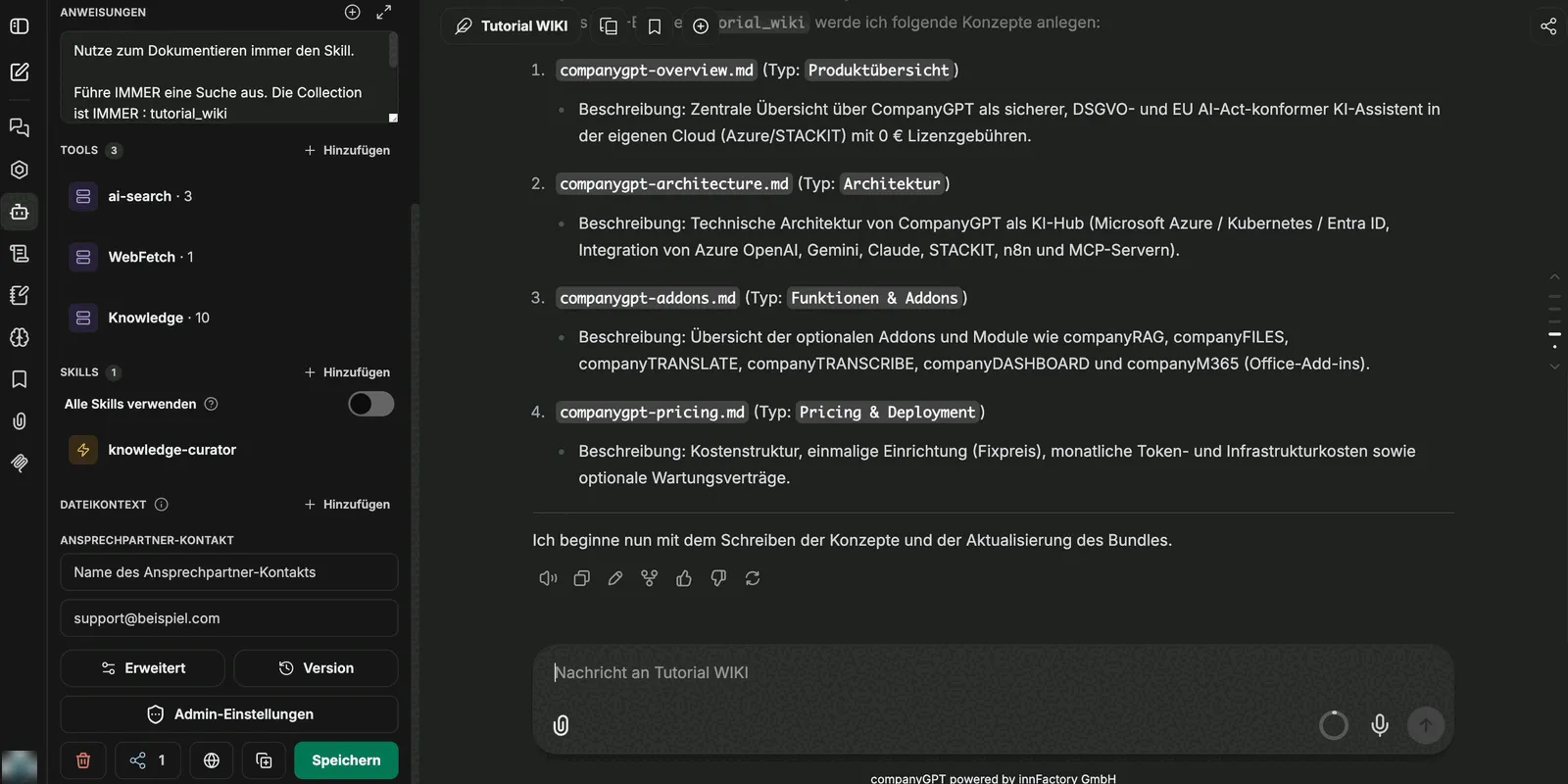
Task: Open the Version history button
Action: [x=317, y=668]
